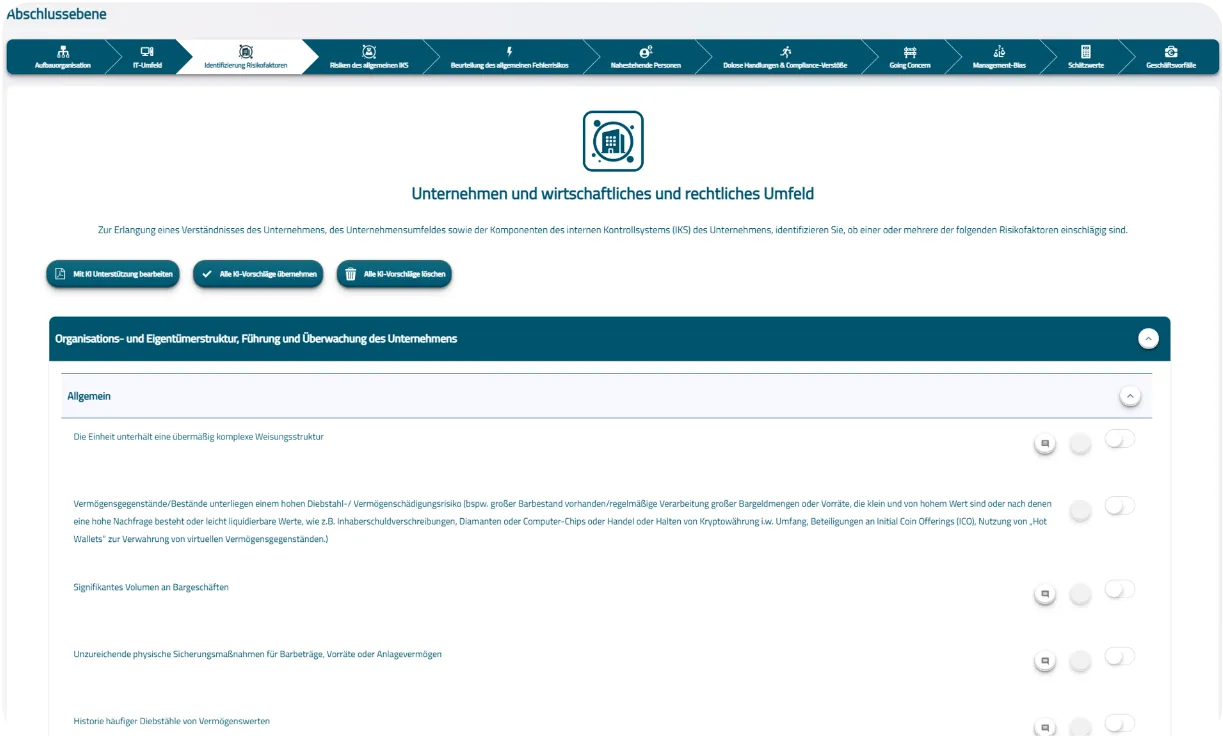
Task: Click text starting 'Unzureichende physische Sicherungsmaßnahmen für Barbeträge'
Action: [x=258, y=654]
